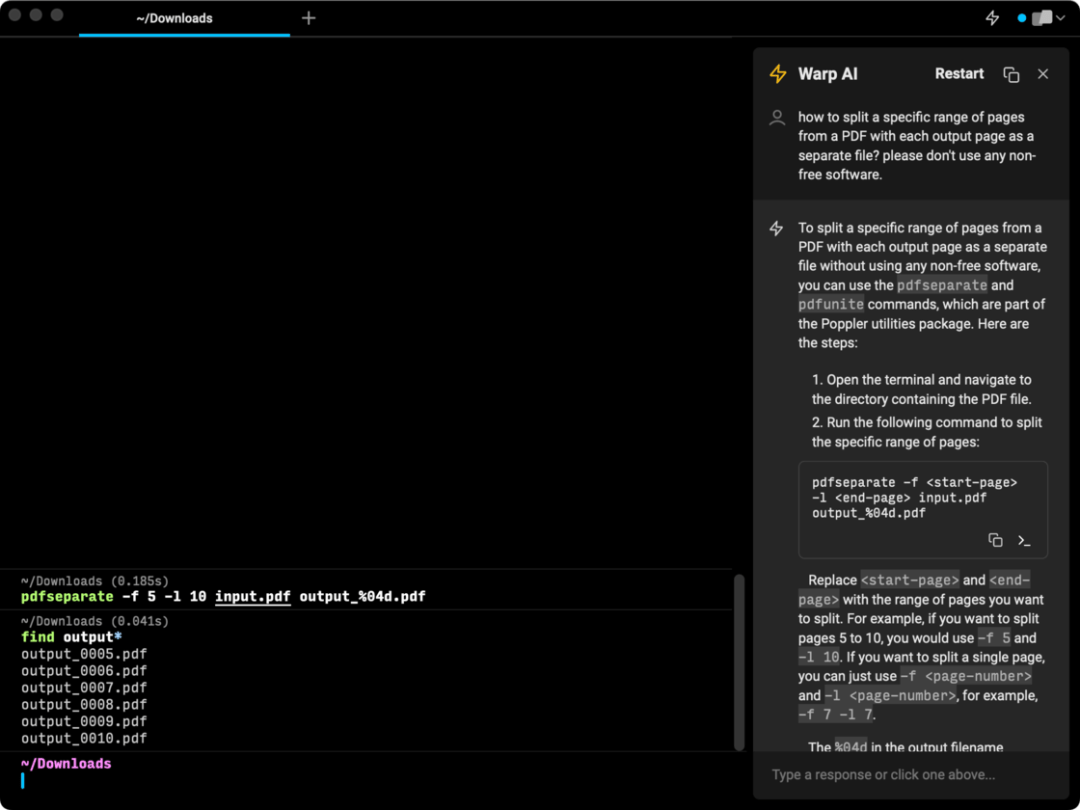The height and width of the screenshot is (810, 1080).
Task: Click the underlined input.pdf argument
Action: 253,596
